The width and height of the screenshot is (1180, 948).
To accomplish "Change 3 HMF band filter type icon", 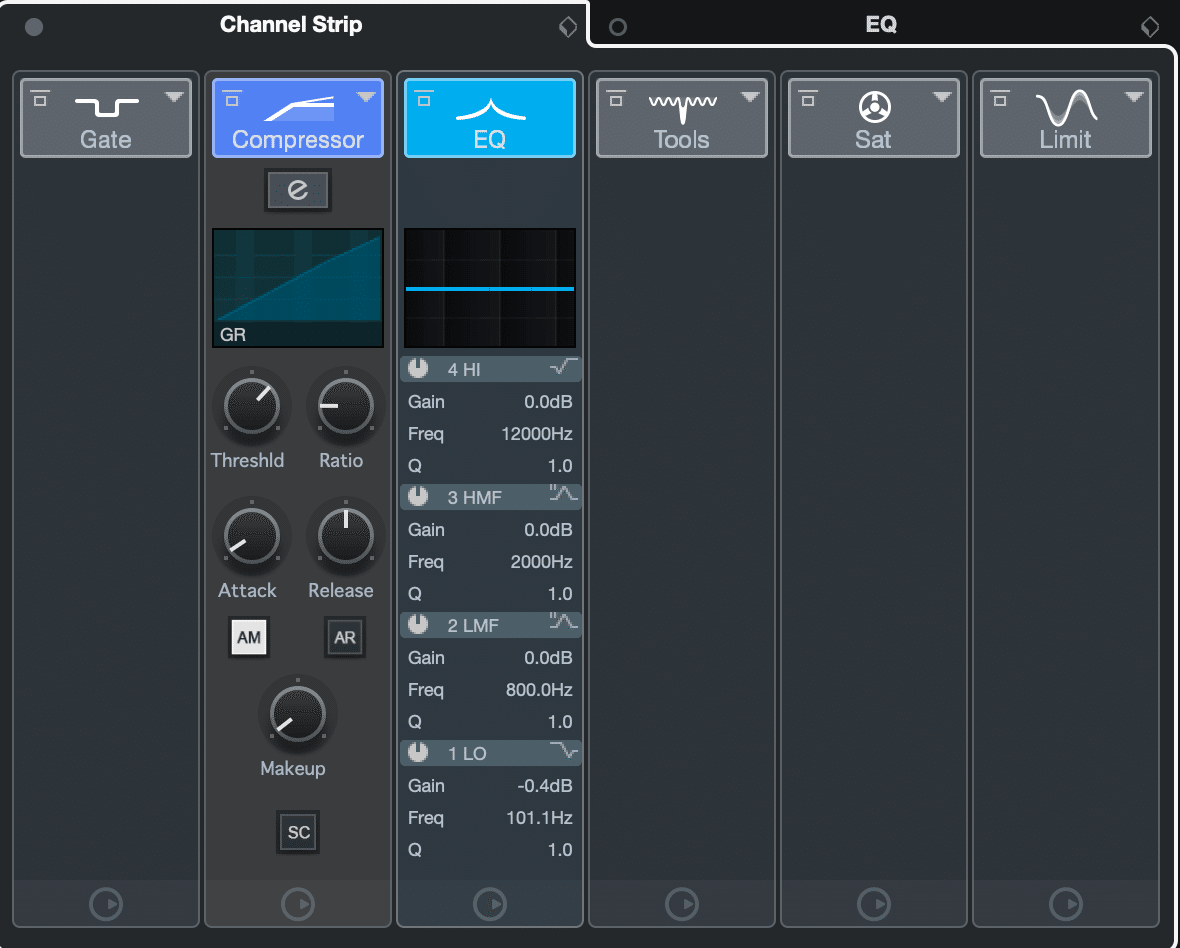I will click(x=564, y=494).
